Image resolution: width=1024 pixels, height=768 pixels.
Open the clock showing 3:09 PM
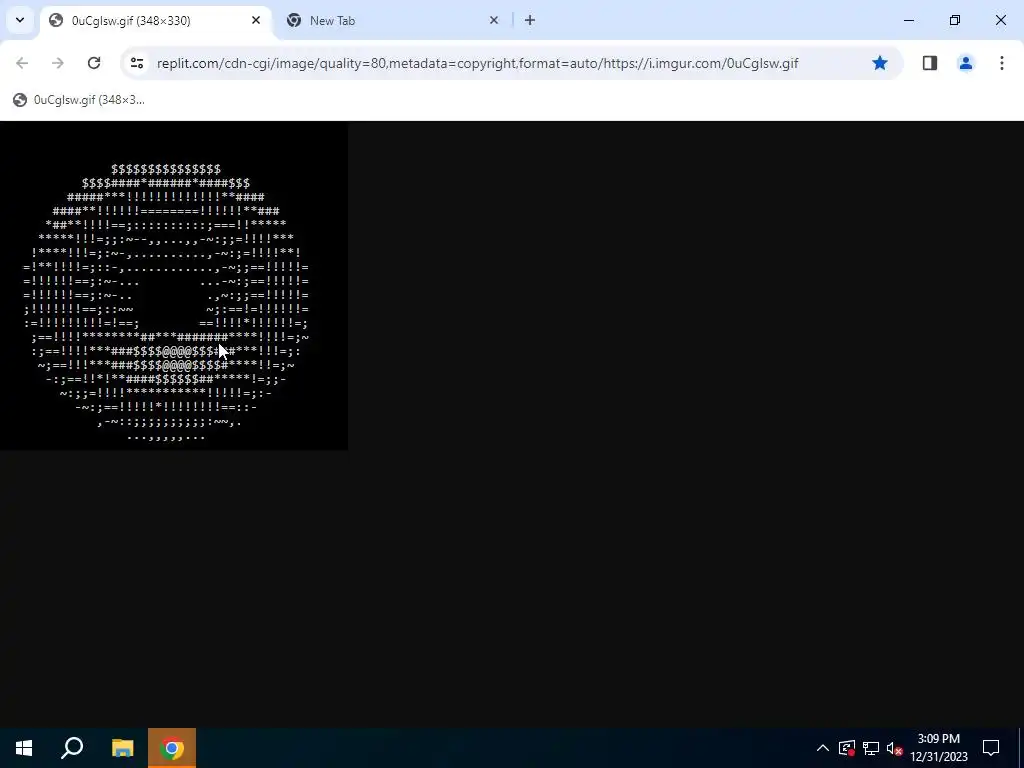pyautogui.click(x=938, y=748)
